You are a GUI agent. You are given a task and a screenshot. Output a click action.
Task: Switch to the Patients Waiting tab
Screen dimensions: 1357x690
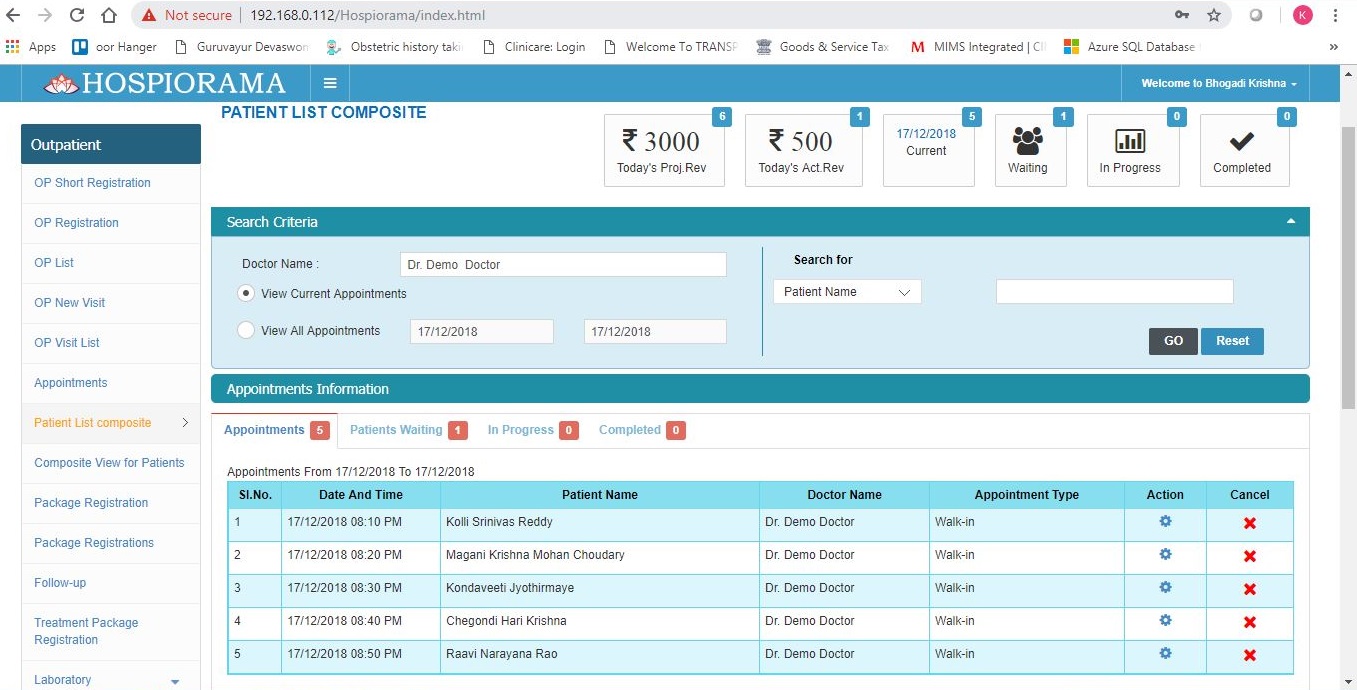tap(396, 429)
